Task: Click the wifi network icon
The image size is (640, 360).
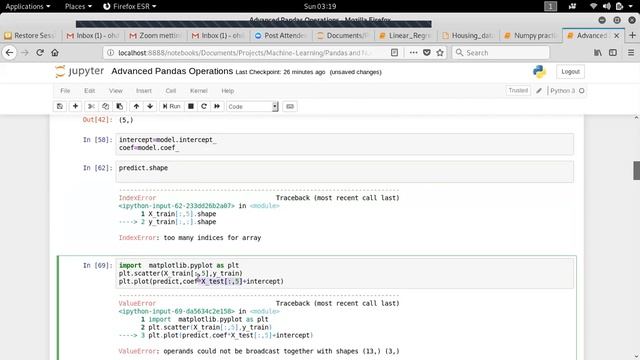Action: coord(593,6)
